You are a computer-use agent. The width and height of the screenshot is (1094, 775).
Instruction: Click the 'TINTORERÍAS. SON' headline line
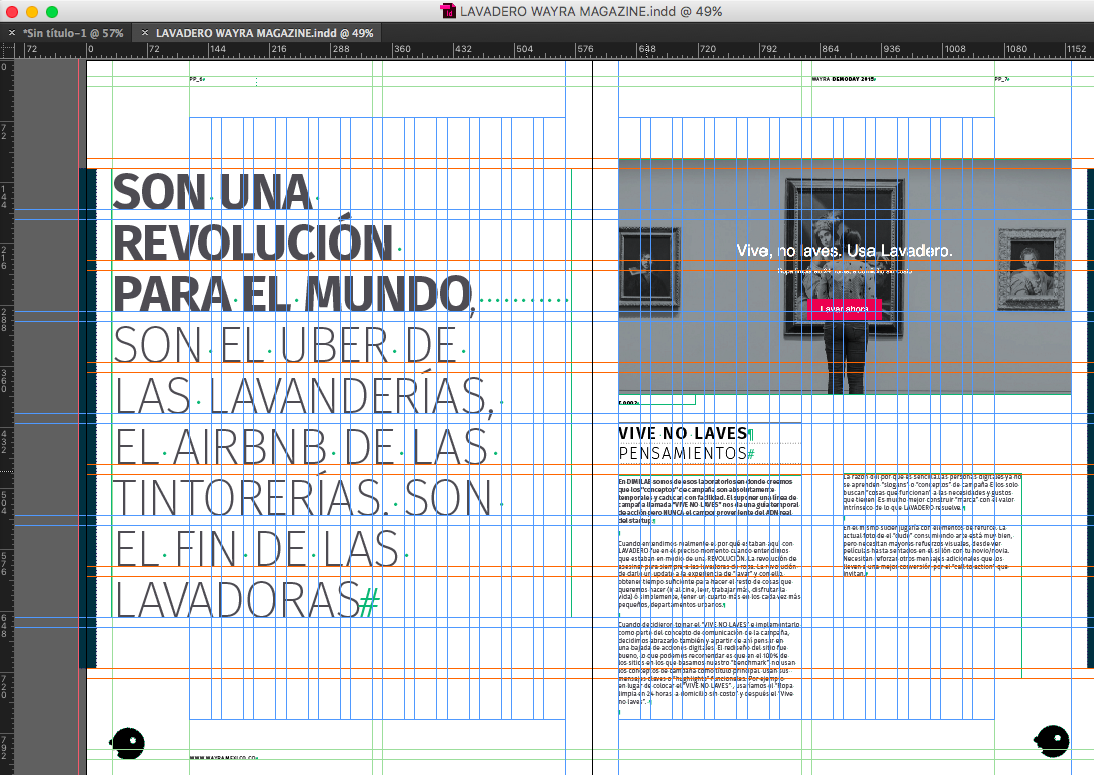pos(303,498)
